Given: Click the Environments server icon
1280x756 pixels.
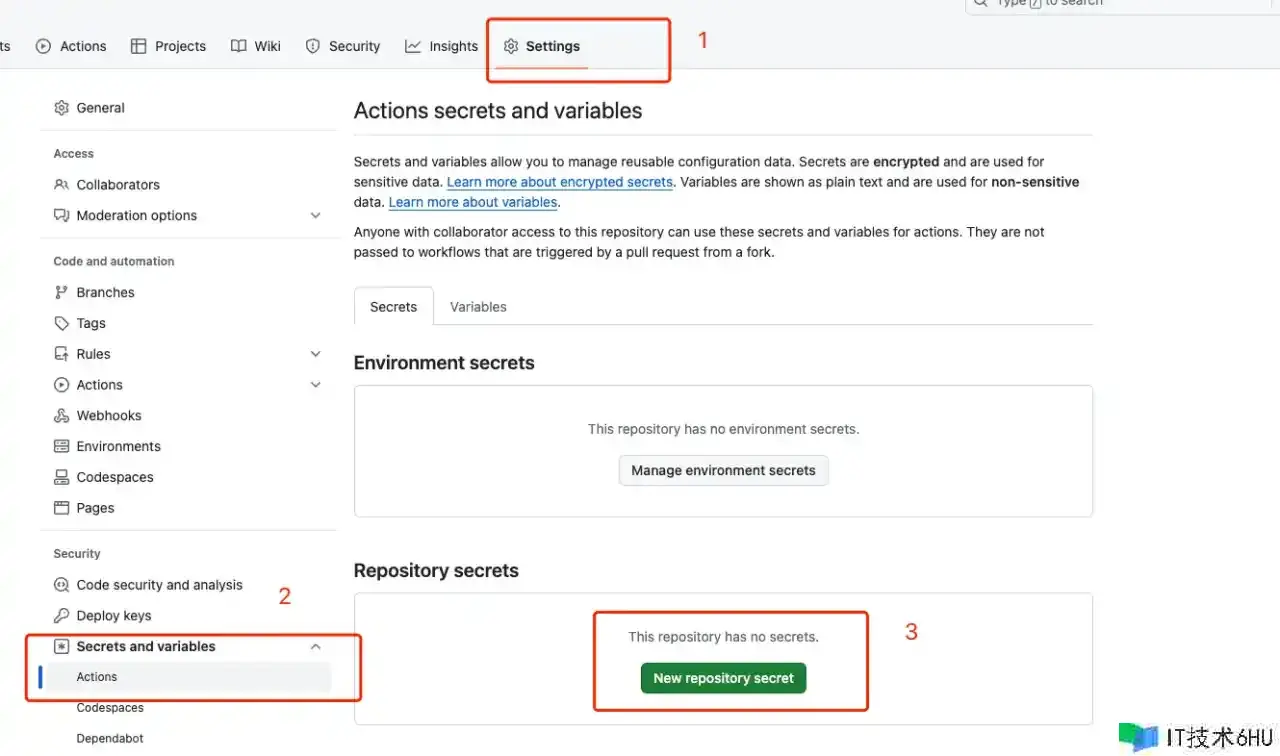Looking at the screenshot, I should [x=61, y=447].
